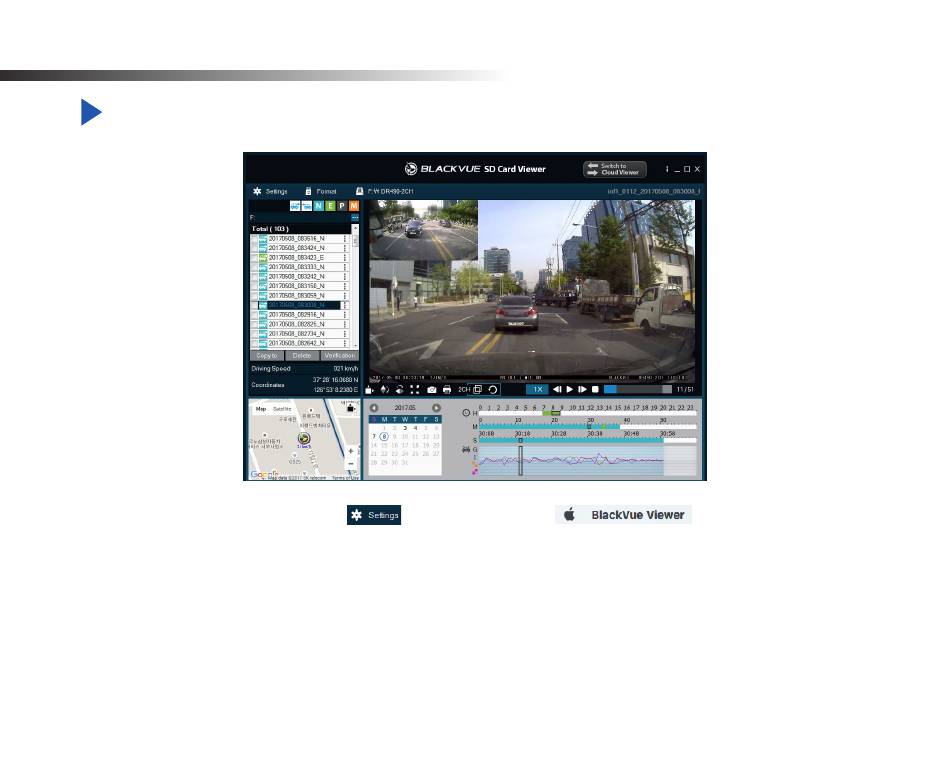Stop video playback
Viewport: 950px width, 760px height.
(x=595, y=390)
